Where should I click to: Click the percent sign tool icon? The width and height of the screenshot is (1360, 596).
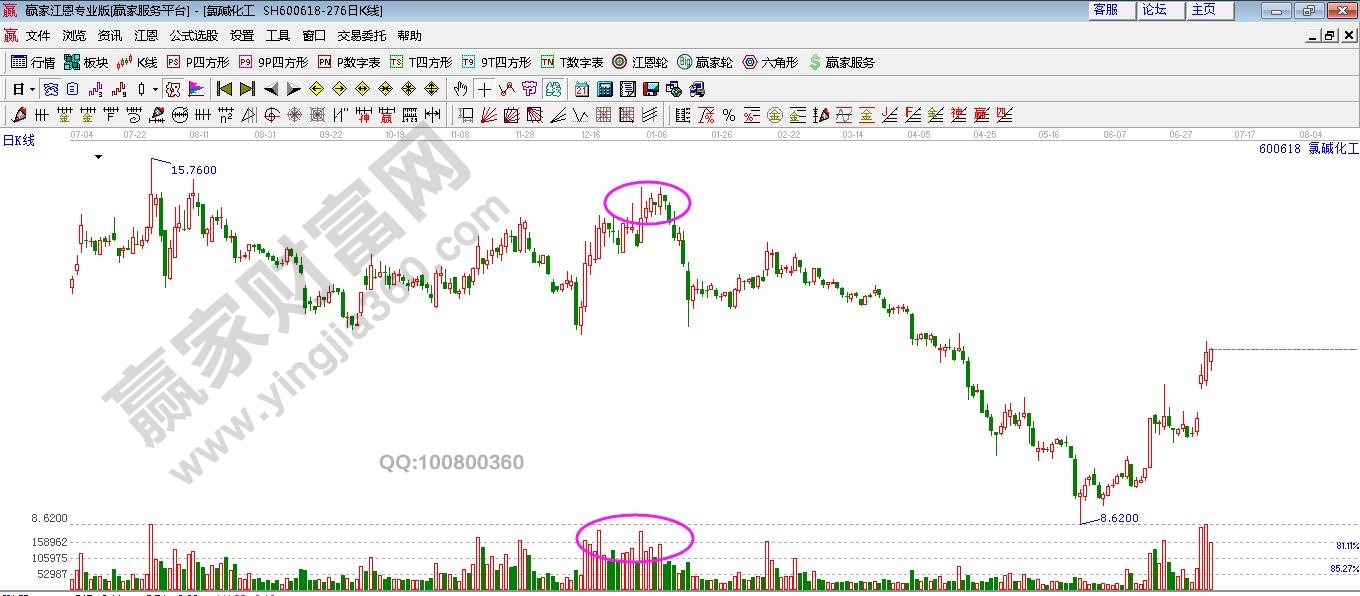[x=729, y=115]
